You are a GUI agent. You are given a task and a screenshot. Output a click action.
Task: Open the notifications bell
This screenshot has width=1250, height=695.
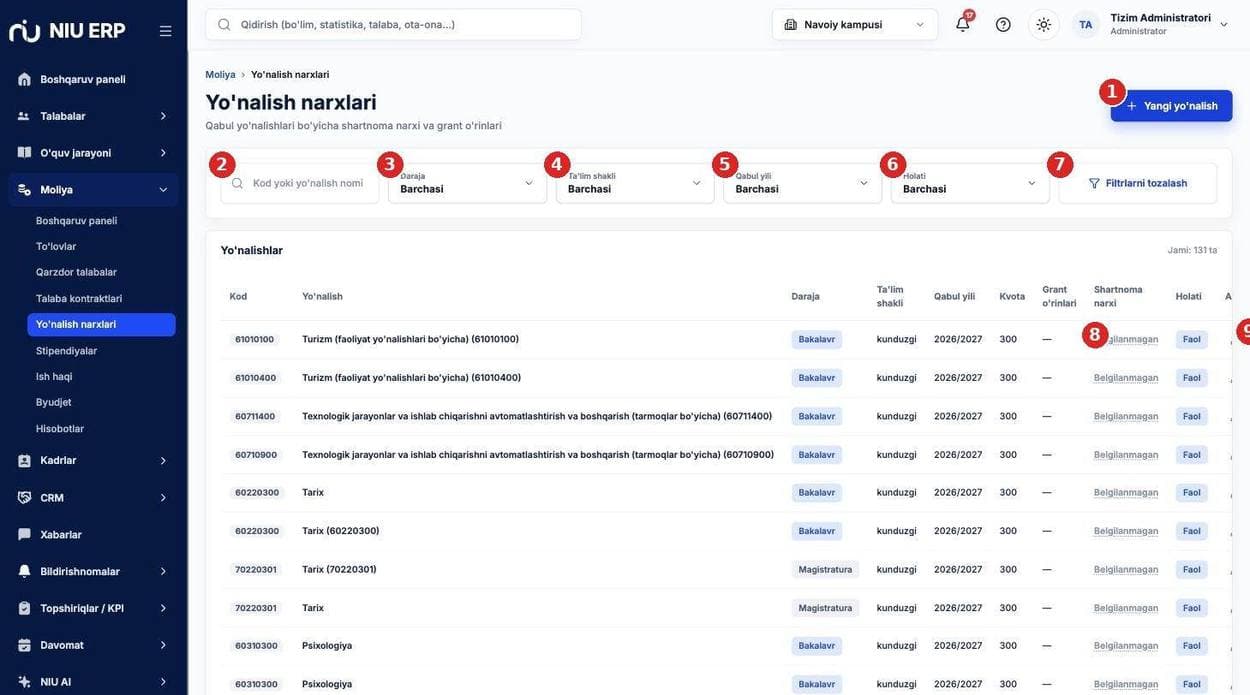click(963, 25)
